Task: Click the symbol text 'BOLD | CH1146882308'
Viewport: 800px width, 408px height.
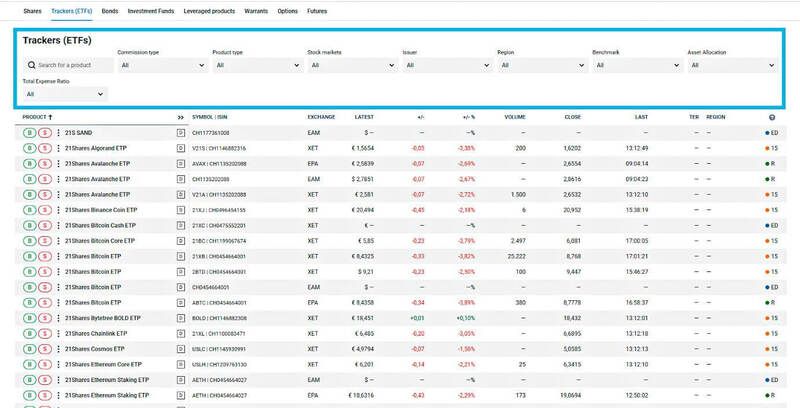Action: coord(219,318)
